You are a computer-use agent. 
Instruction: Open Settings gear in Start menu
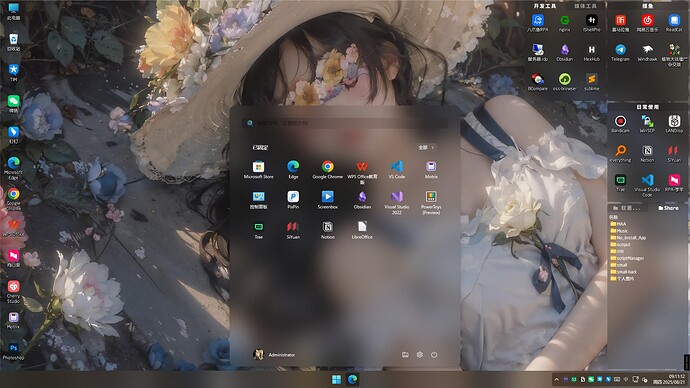(x=419, y=355)
